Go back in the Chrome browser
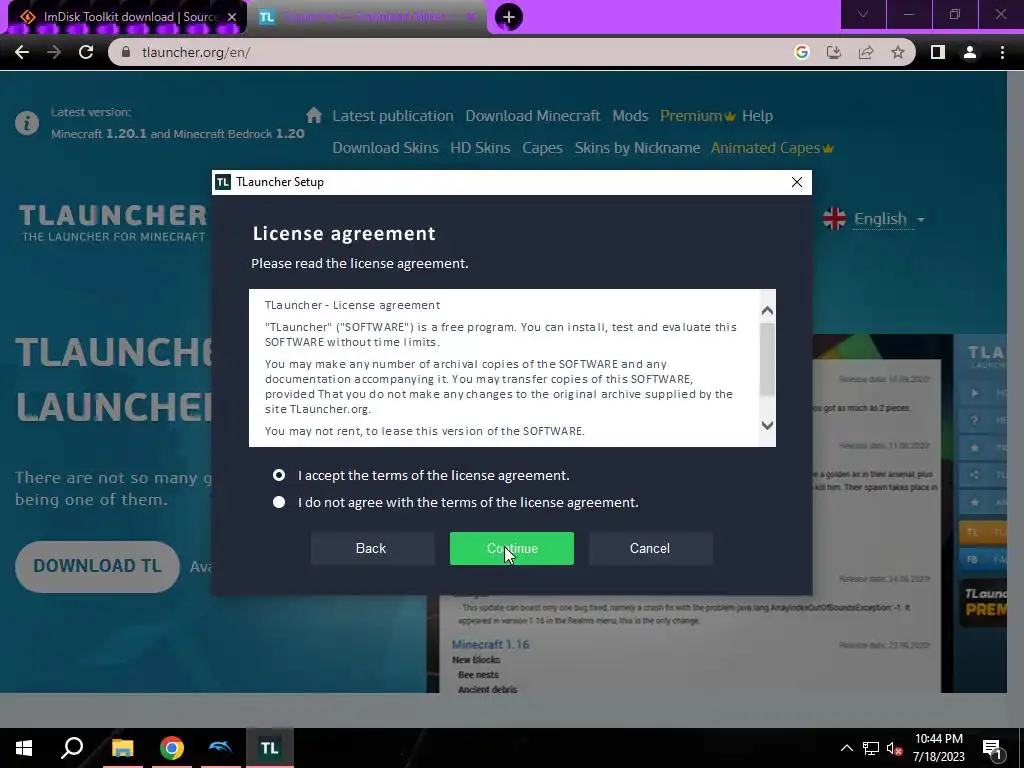1024x768 pixels. (22, 52)
